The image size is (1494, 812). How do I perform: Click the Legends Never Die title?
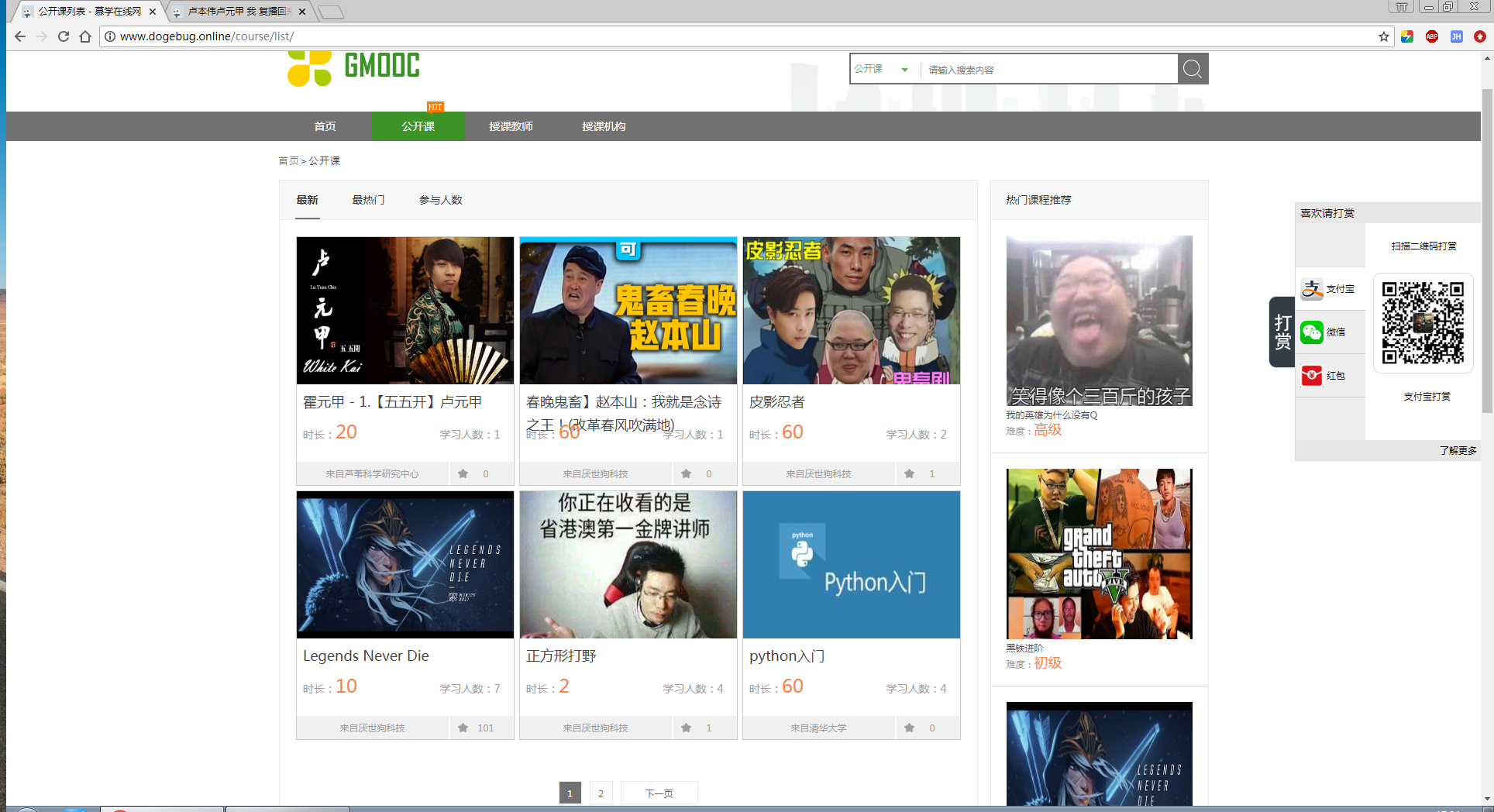[x=366, y=656]
